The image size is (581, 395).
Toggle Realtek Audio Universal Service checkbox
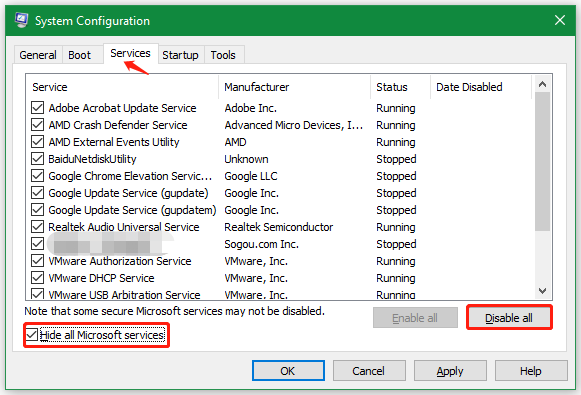[37, 227]
